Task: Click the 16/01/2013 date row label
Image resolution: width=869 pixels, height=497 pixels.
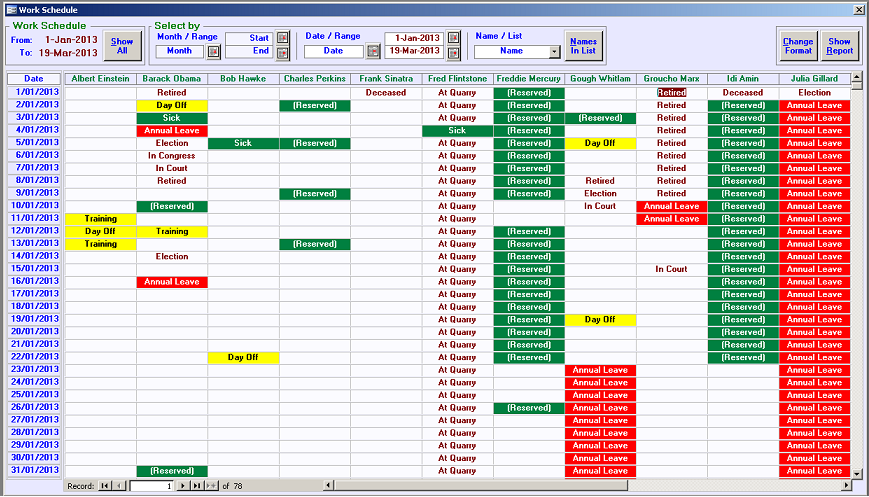Action: (34, 281)
